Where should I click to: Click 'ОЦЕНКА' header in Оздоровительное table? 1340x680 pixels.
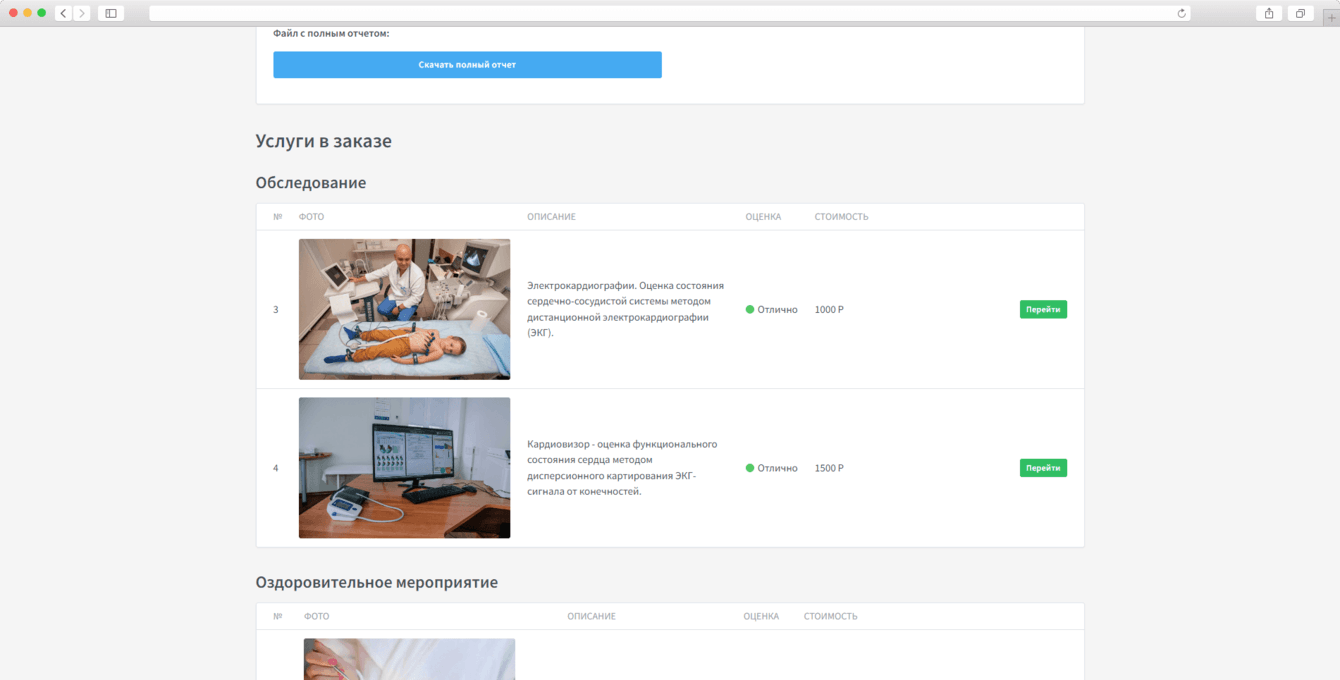[x=761, y=616]
